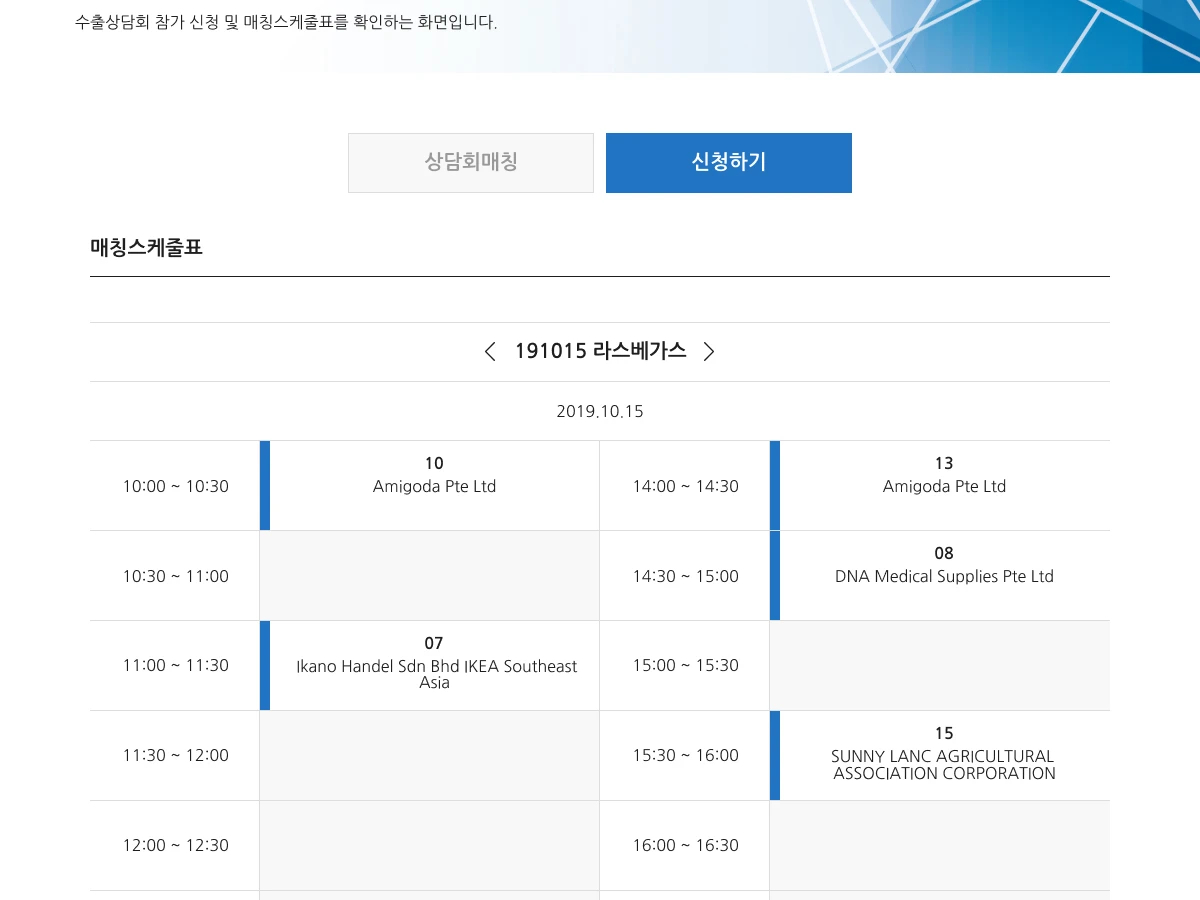Viewport: 1200px width, 900px height.
Task: Click the empty 16:00 ~ 16:30 slot
Action: point(939,846)
